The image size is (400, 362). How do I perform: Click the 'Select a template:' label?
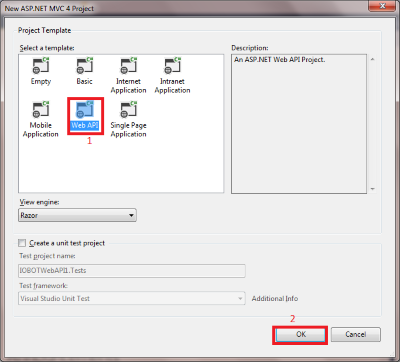point(47,48)
